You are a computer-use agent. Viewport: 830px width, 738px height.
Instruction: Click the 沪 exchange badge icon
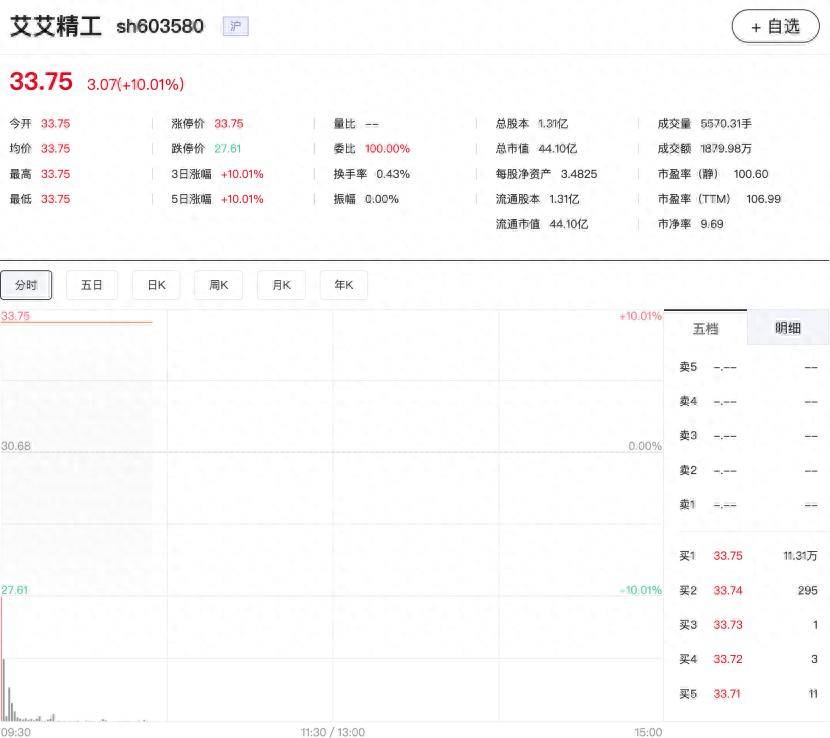[236, 26]
